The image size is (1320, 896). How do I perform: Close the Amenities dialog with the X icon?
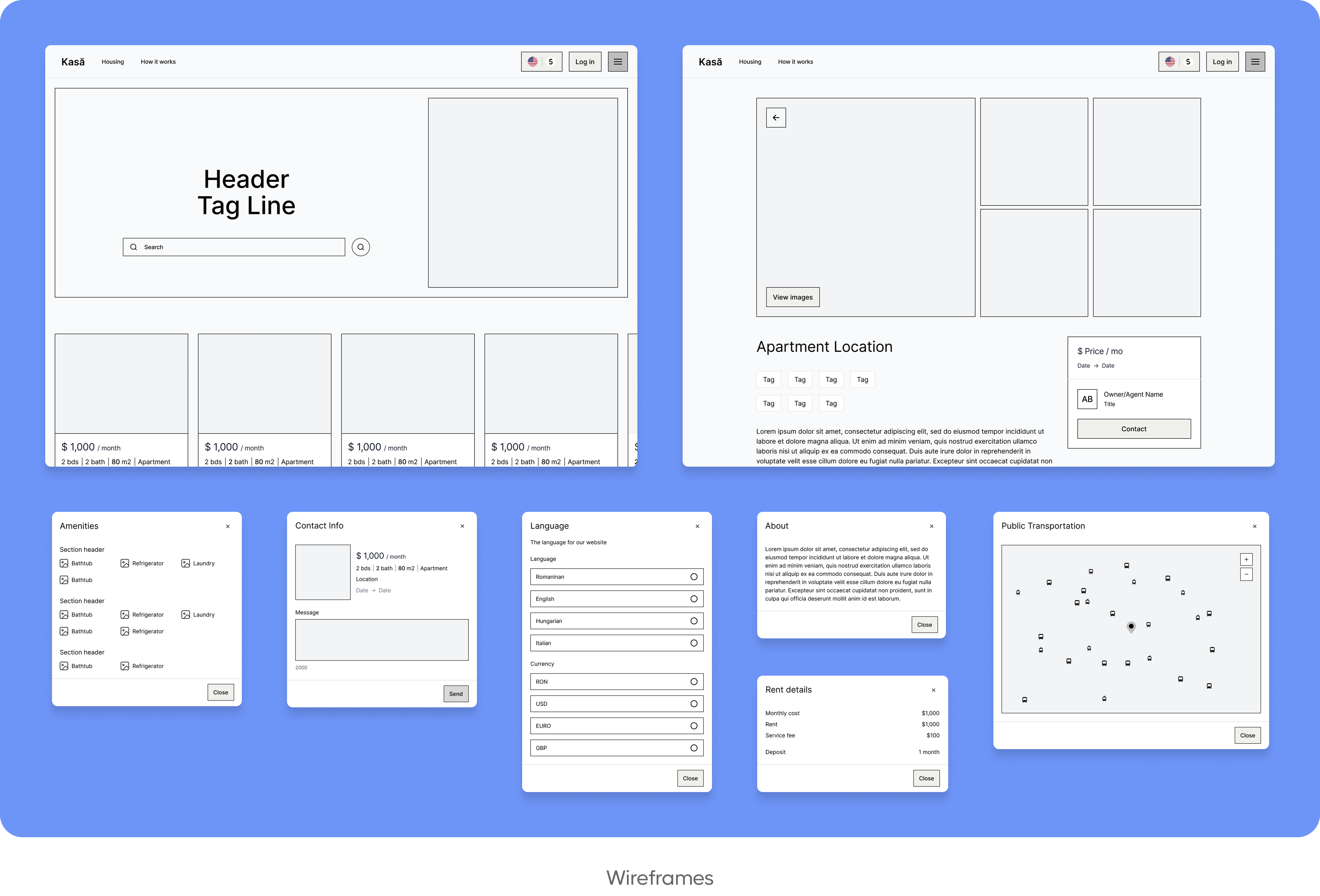[228, 526]
